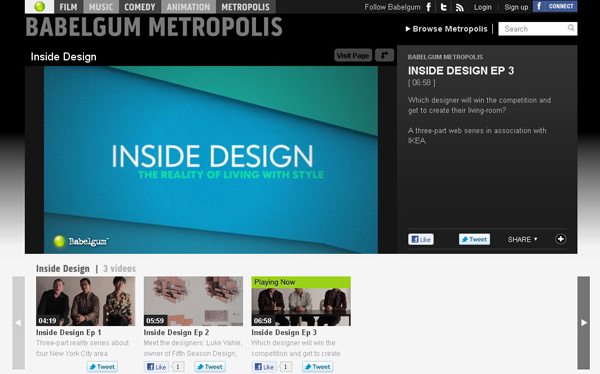The image size is (600, 374).
Task: Click the Inside Design Ep 2 title
Action: [176, 332]
